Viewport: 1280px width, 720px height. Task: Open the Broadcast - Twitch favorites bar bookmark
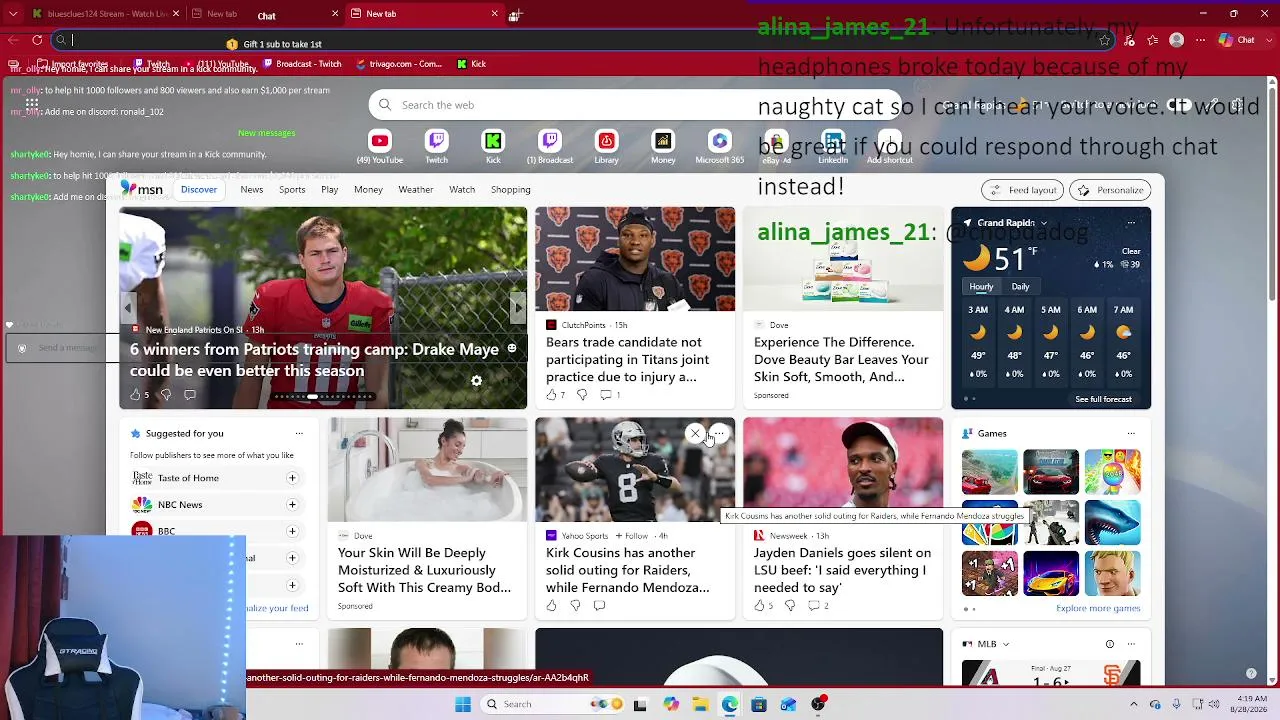click(303, 64)
